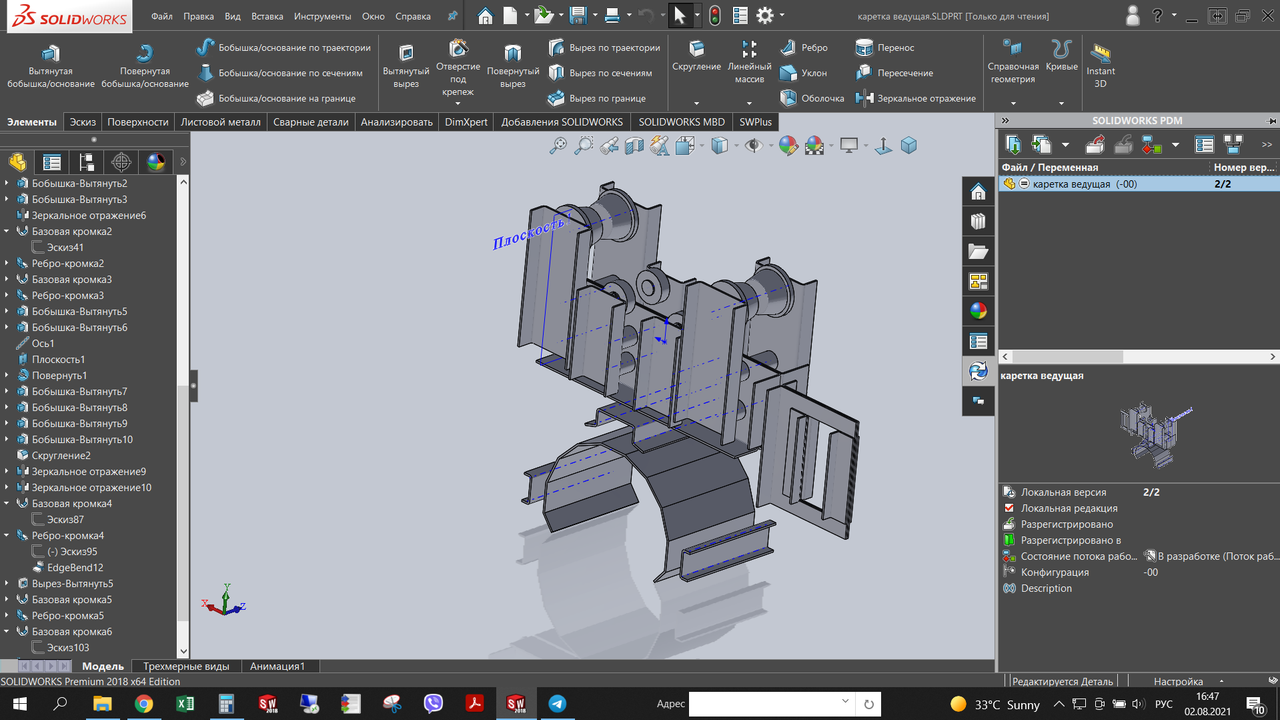Select Зеркальное отражение mirror tool
This screenshot has height=720, width=1280.
pos(916,98)
